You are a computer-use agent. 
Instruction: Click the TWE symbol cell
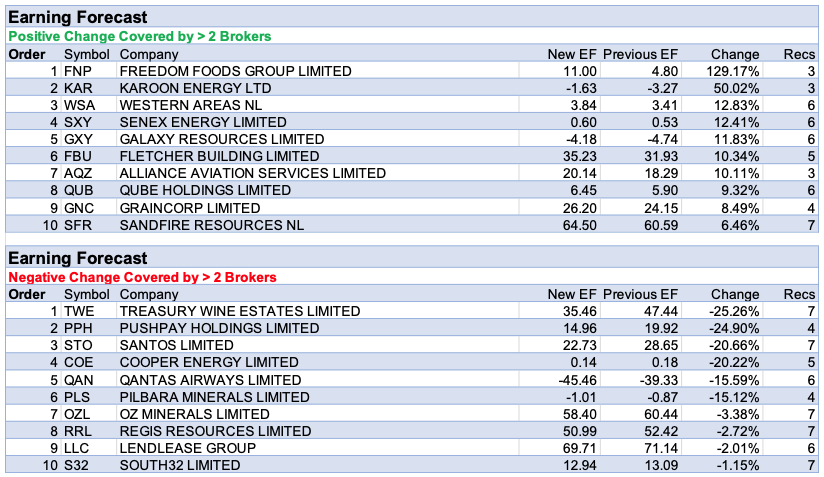pyautogui.click(x=78, y=311)
